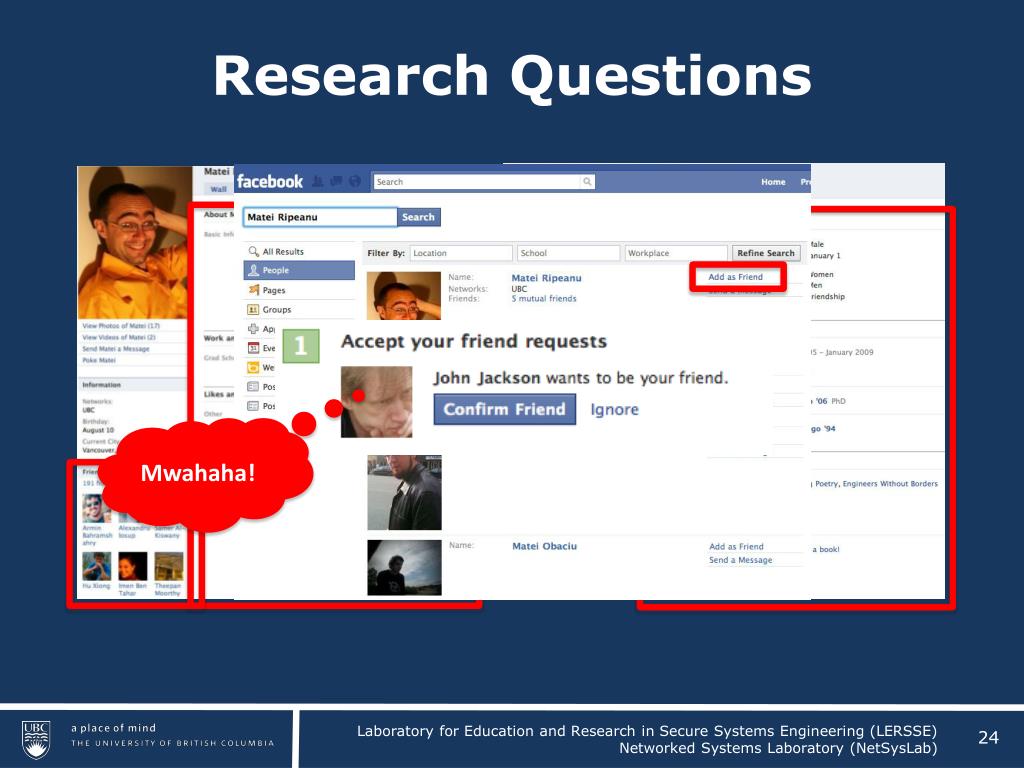The height and width of the screenshot is (768, 1024).
Task: Click the Information section header
Action: click(x=134, y=385)
